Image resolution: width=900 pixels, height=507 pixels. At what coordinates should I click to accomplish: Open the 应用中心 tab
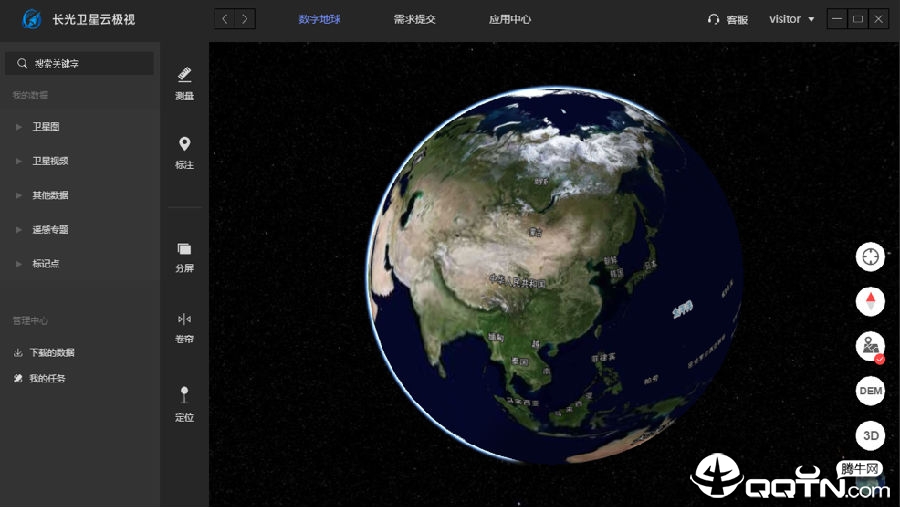coord(510,19)
